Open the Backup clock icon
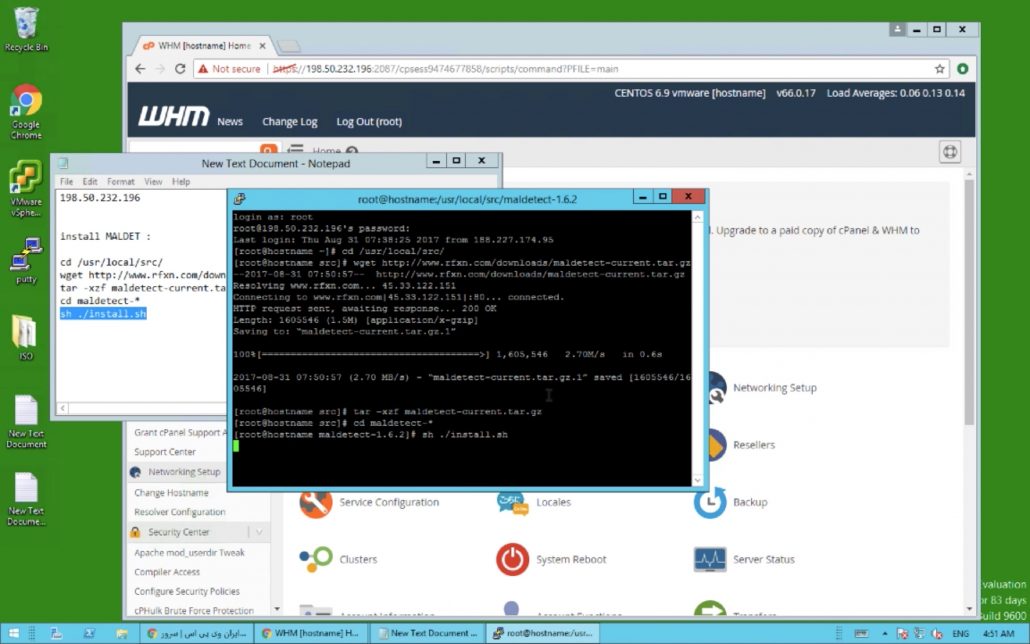Screen dimensions: 1030x644 tap(710, 502)
